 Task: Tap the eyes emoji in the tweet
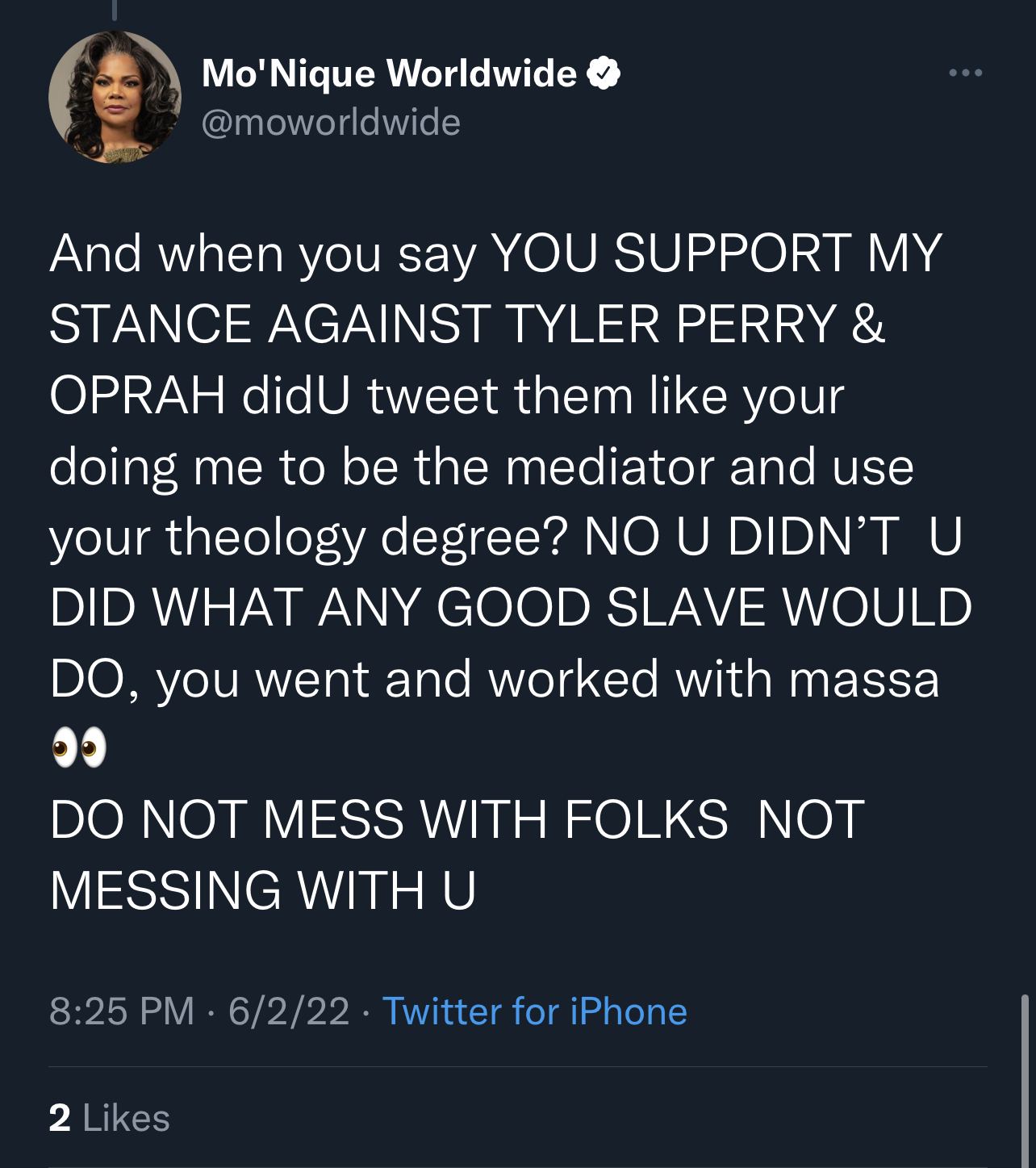click(78, 747)
